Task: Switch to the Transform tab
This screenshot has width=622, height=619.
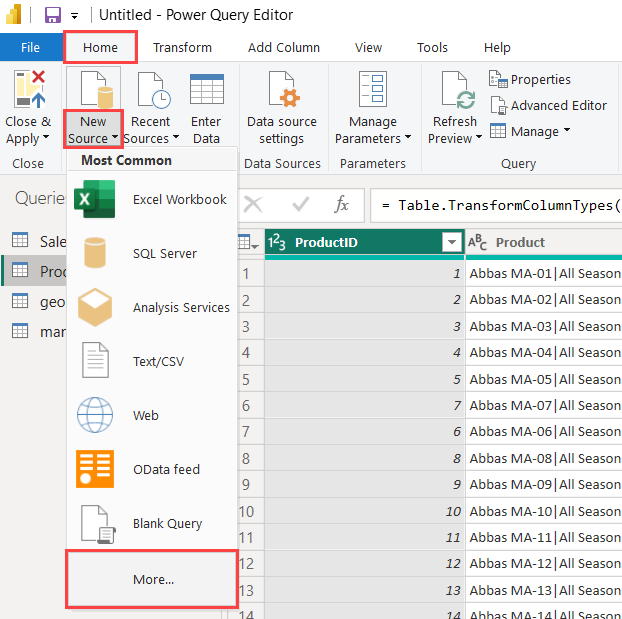Action: coord(182,48)
